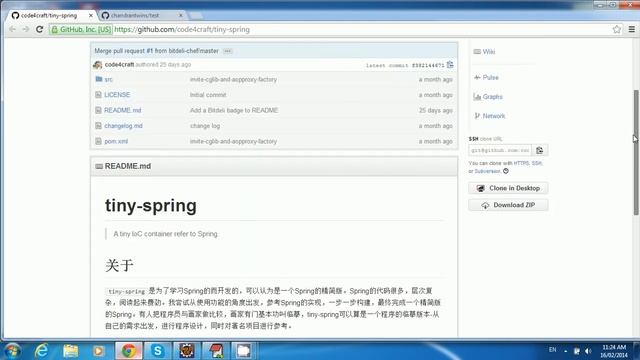Switch clone URL to Subversion
This screenshot has height=360, width=640.
(487, 171)
